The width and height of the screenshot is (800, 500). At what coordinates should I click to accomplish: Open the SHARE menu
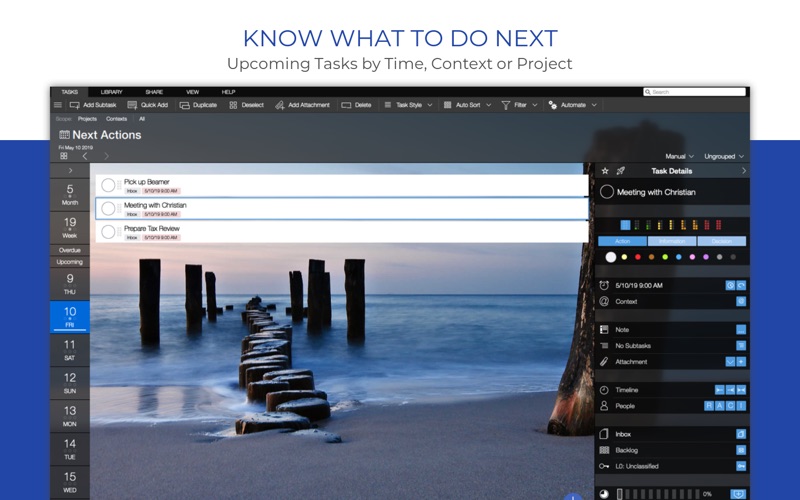click(x=154, y=92)
